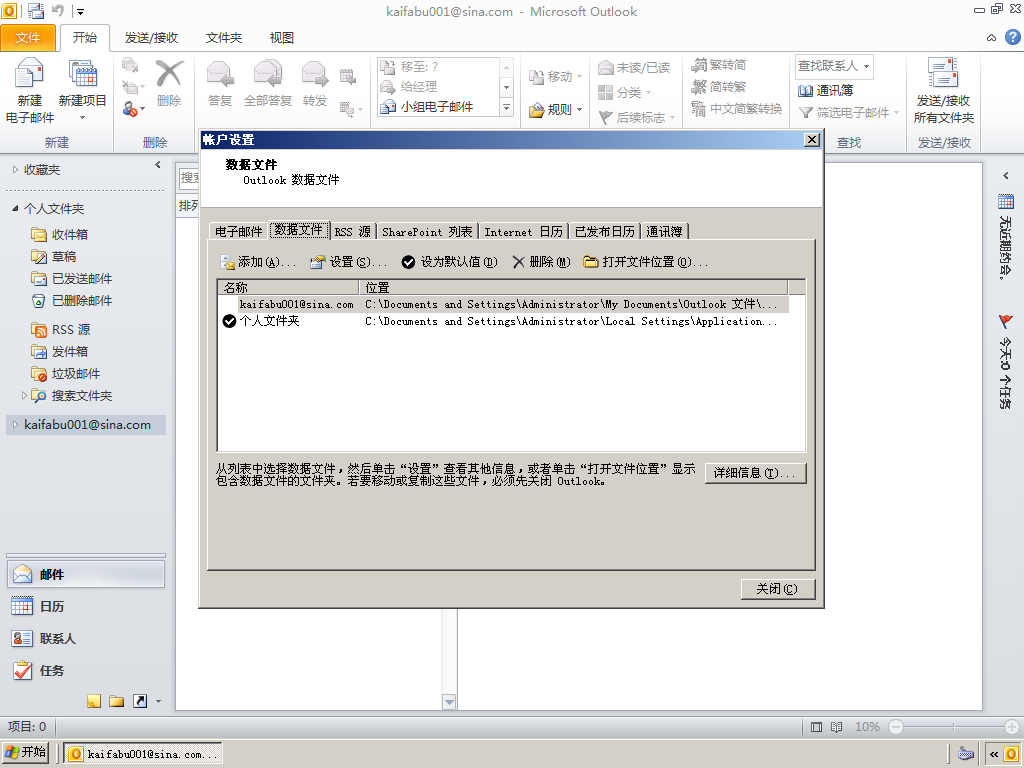Click the Forward (转发) icon
The height and width of the screenshot is (768, 1024).
315,73
